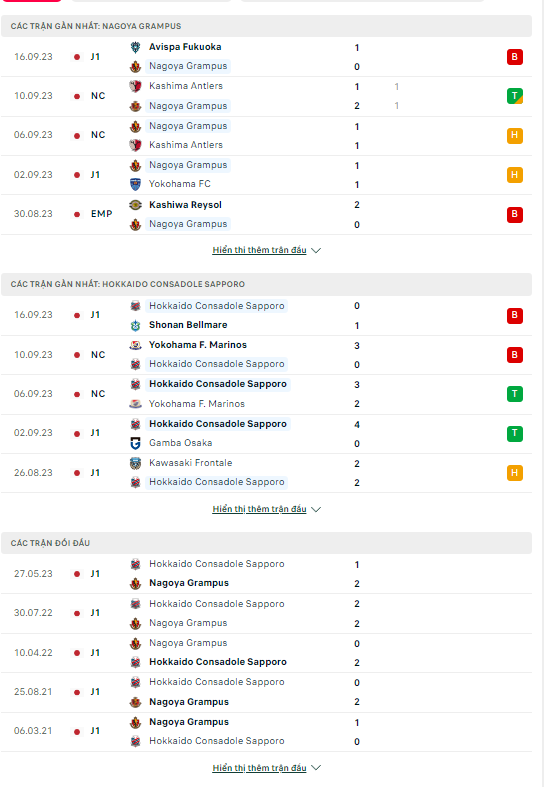Click the Avispa Fukuoka team crest
The height and width of the screenshot is (787, 544).
pos(135,47)
